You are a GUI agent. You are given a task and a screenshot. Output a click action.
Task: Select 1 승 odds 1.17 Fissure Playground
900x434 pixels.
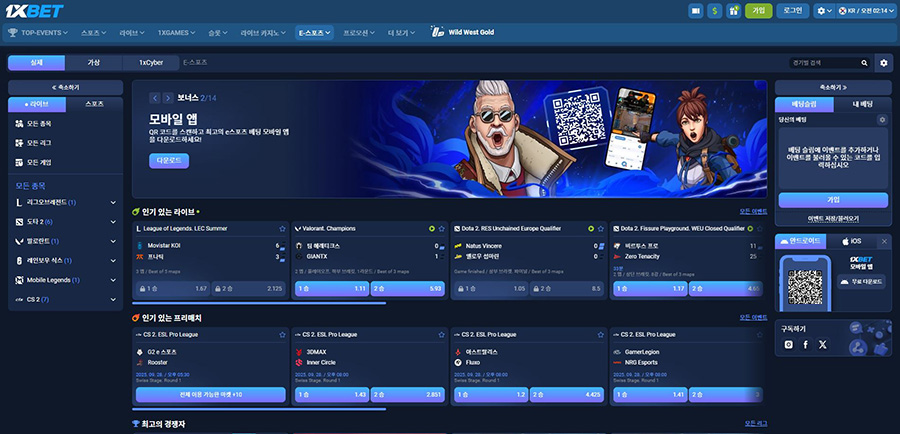click(650, 289)
